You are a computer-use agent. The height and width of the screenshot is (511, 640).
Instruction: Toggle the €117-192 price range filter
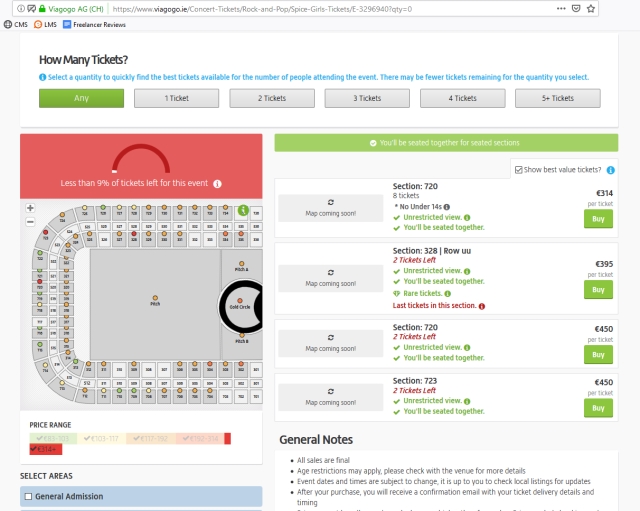(x=151, y=438)
